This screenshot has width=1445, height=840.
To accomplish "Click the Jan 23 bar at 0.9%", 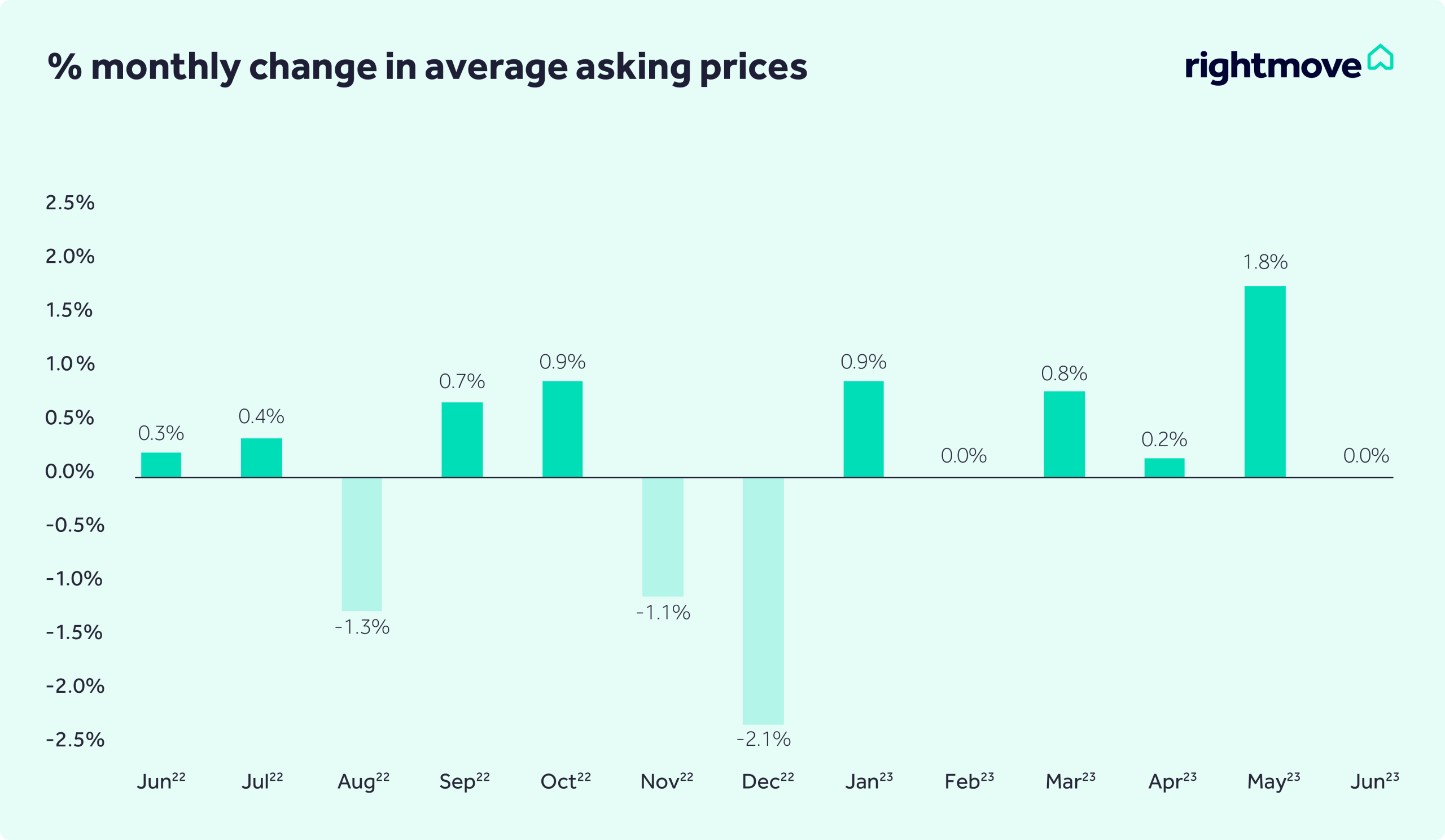I will pyautogui.click(x=863, y=429).
